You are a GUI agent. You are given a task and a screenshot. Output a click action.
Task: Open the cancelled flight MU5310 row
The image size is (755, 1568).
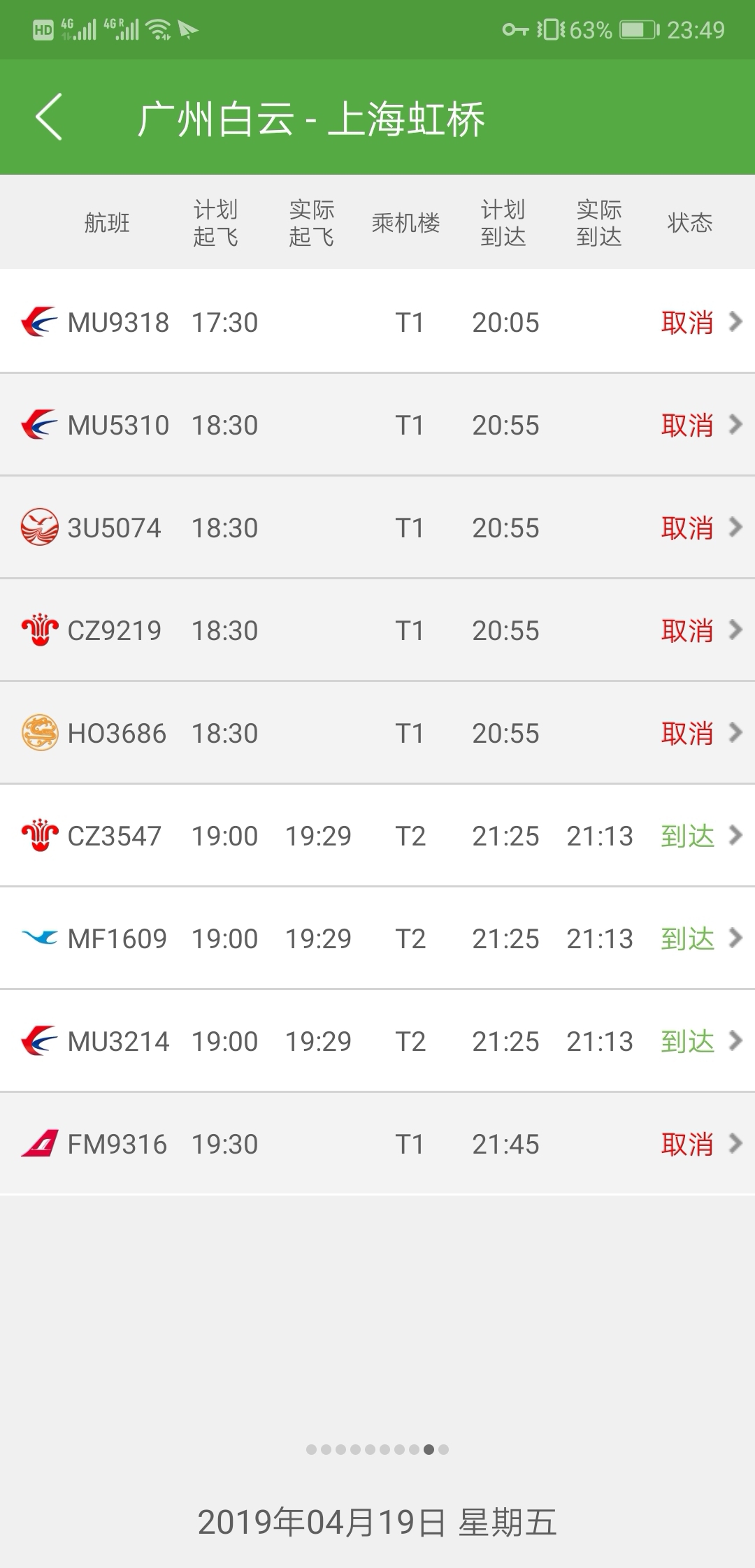coord(377,425)
